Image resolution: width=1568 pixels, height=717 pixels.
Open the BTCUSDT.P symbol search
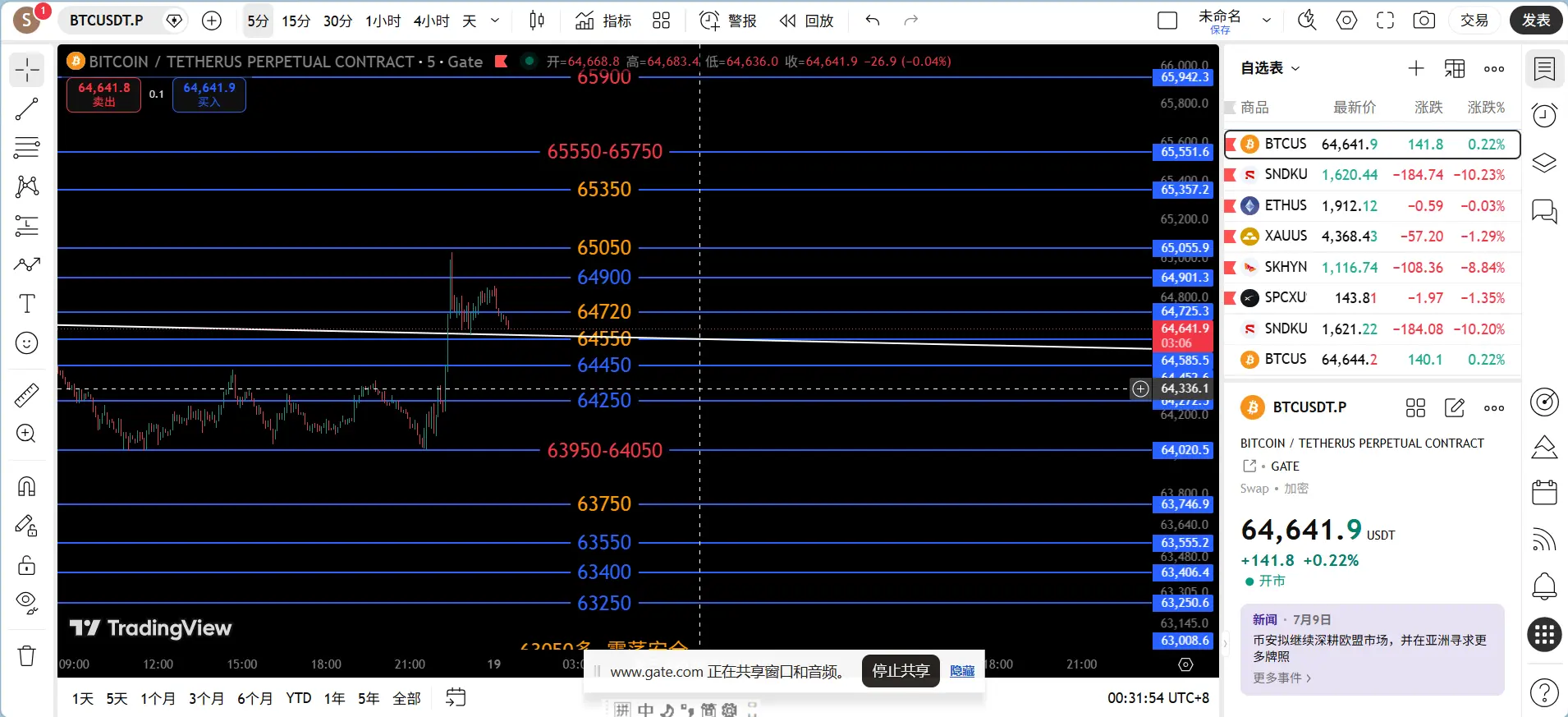pos(107,21)
